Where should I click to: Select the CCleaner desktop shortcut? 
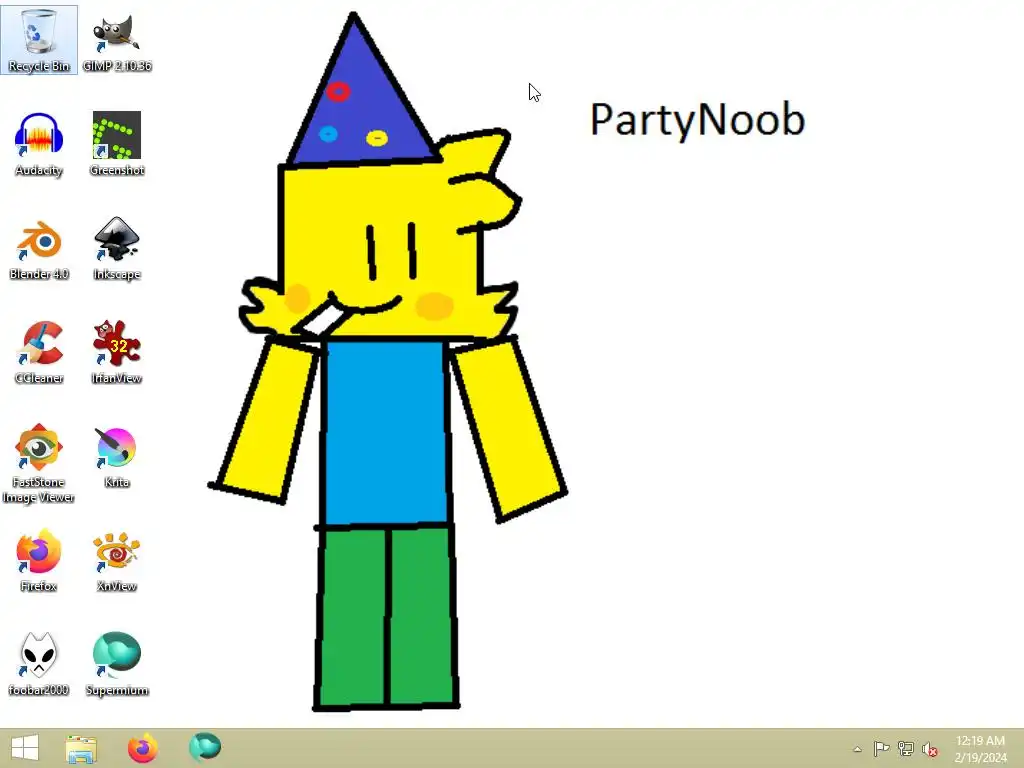tap(39, 352)
